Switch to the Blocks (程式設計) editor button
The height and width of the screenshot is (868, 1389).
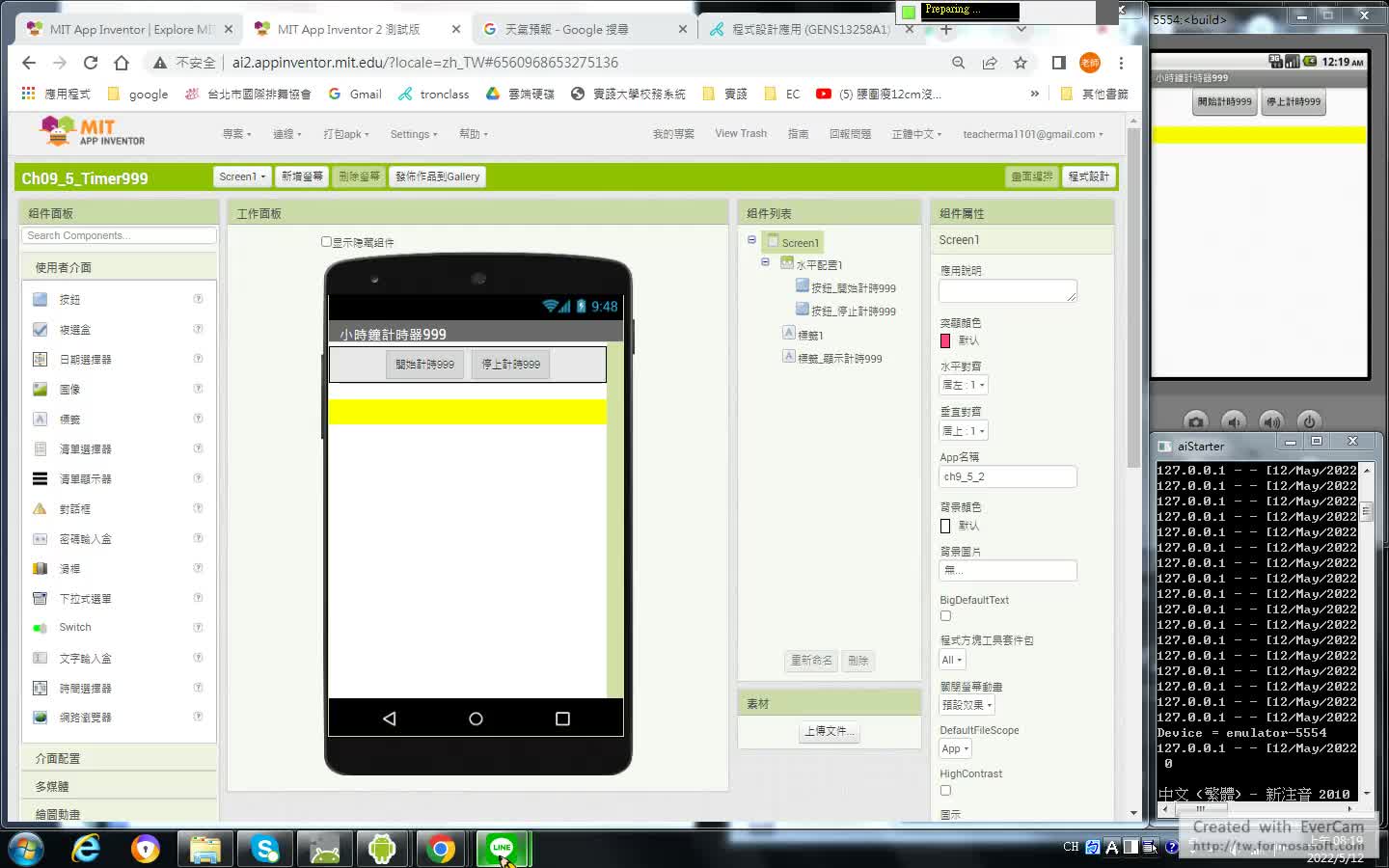click(1089, 176)
